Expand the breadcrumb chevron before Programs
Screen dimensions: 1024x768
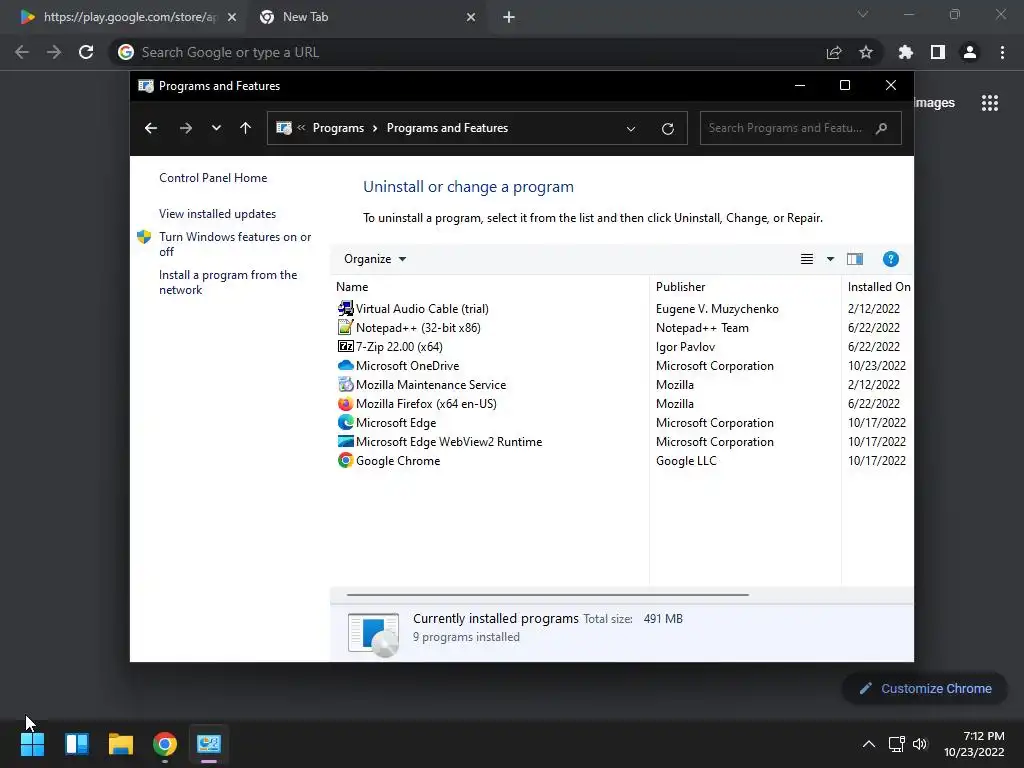click(301, 128)
